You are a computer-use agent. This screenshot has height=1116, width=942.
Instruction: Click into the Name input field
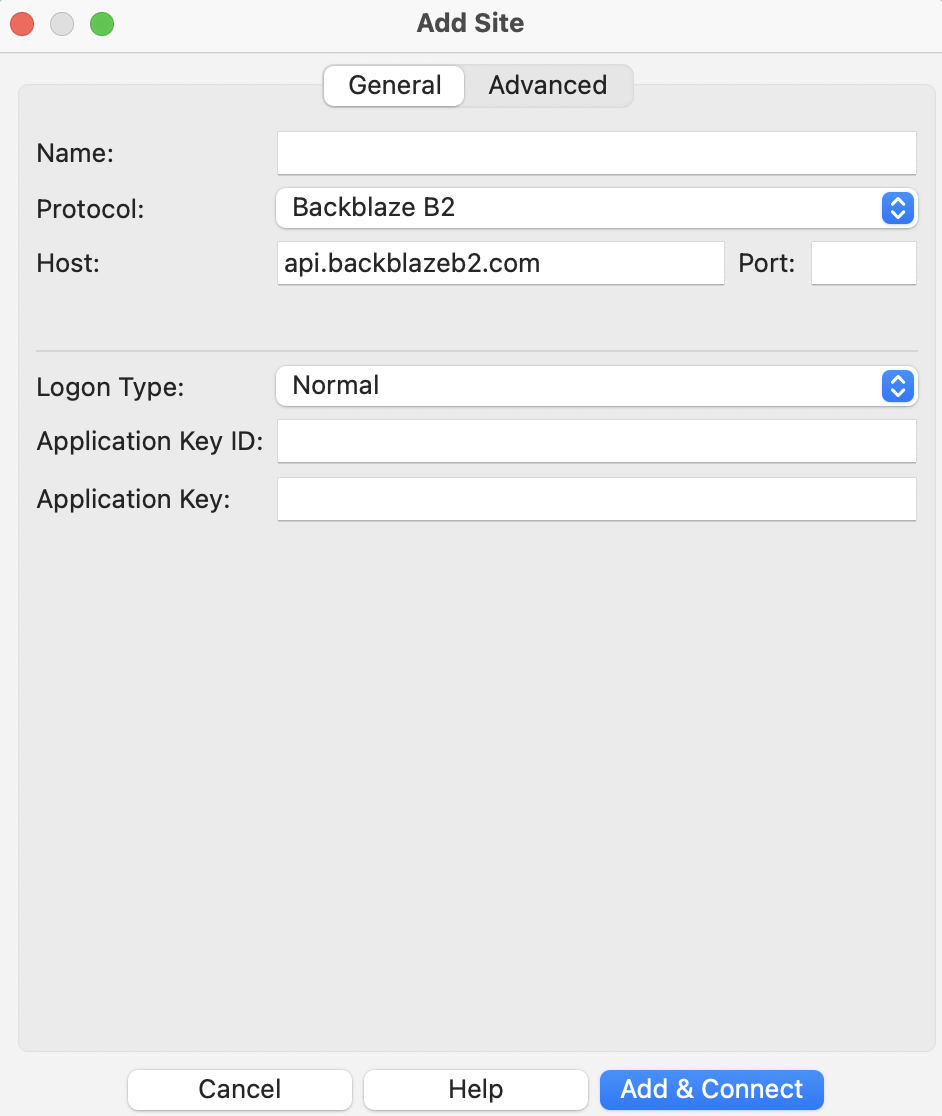(596, 153)
